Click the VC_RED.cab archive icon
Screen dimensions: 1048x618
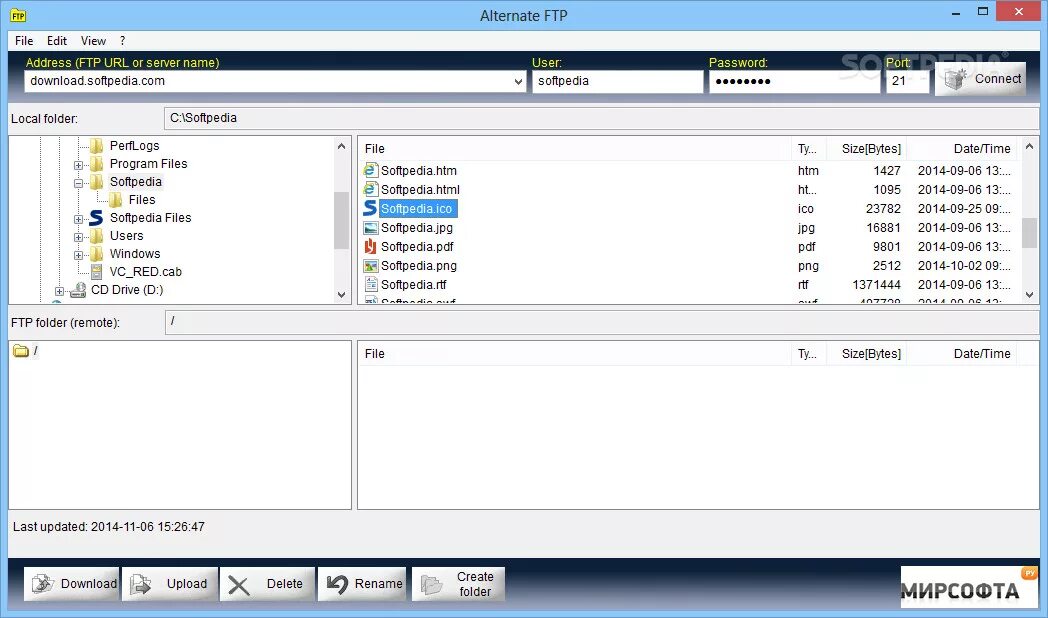coord(97,272)
